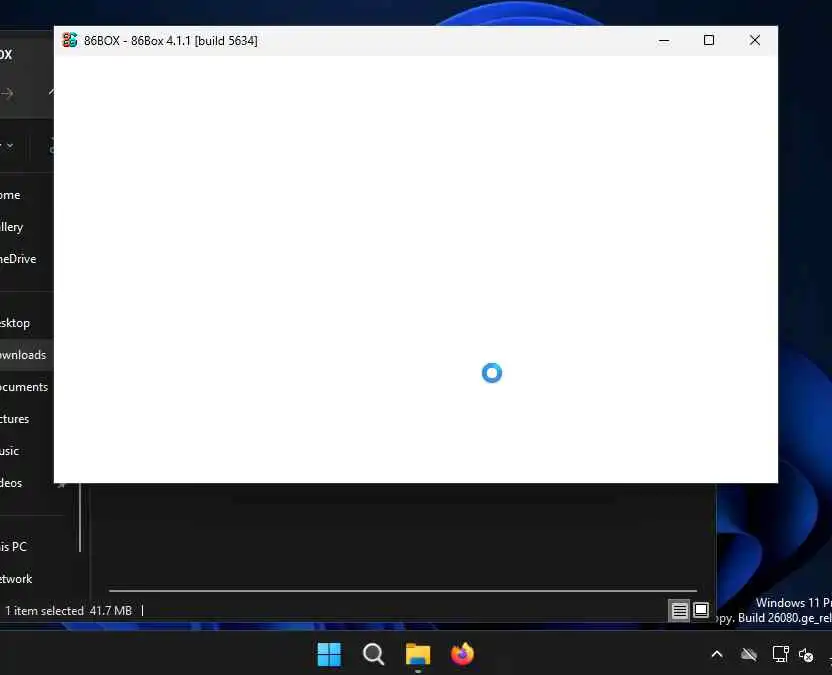Open taskbar Search
832x675 pixels.
click(373, 654)
